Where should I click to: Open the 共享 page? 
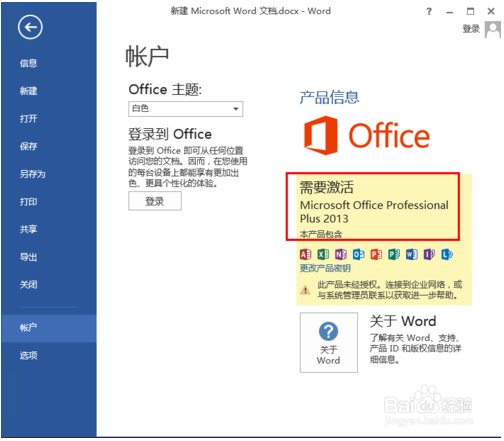tap(28, 229)
